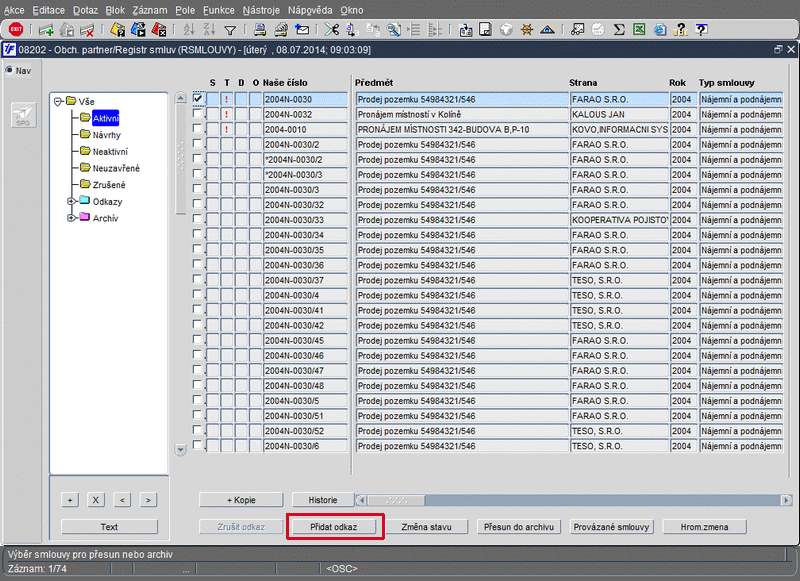800x581 pixels.
Task: Click the first printer icon in toolbar
Action: (x=260, y=30)
